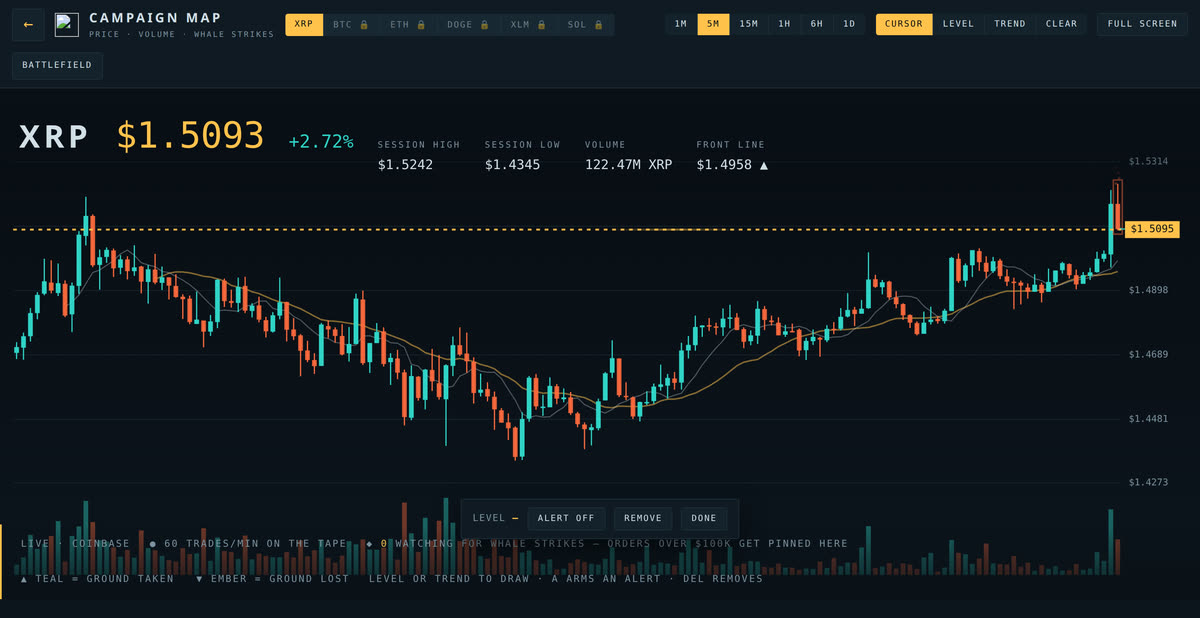Toggle the Alert Off button for the level
The height and width of the screenshot is (618, 1200).
pos(566,518)
